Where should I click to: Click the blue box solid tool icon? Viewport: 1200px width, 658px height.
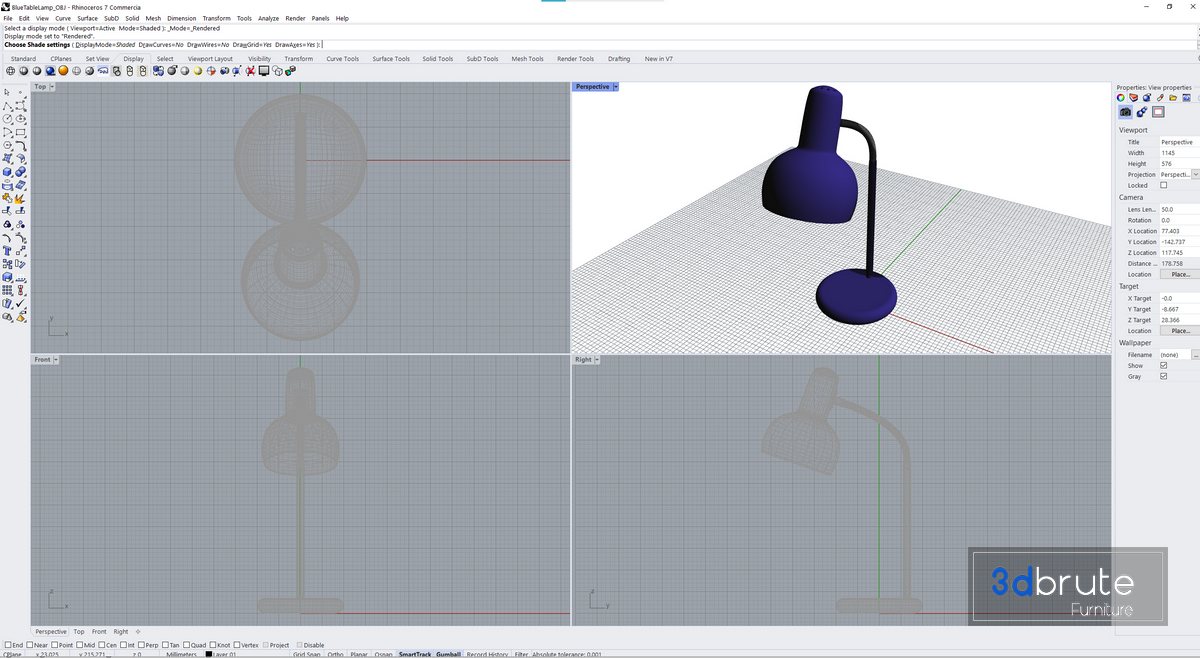tap(8, 172)
